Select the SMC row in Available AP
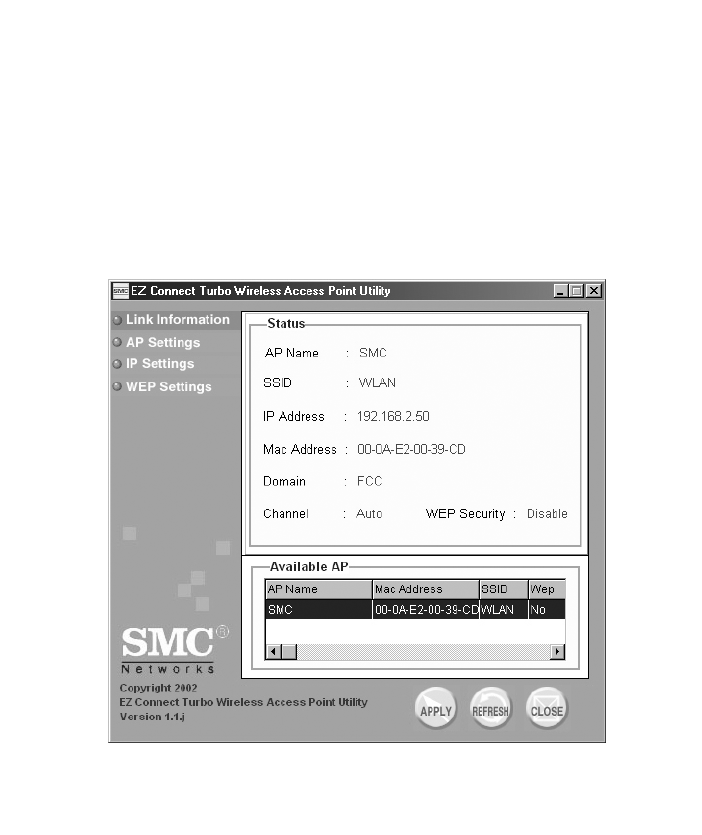This screenshot has width=702, height=835. point(415,609)
